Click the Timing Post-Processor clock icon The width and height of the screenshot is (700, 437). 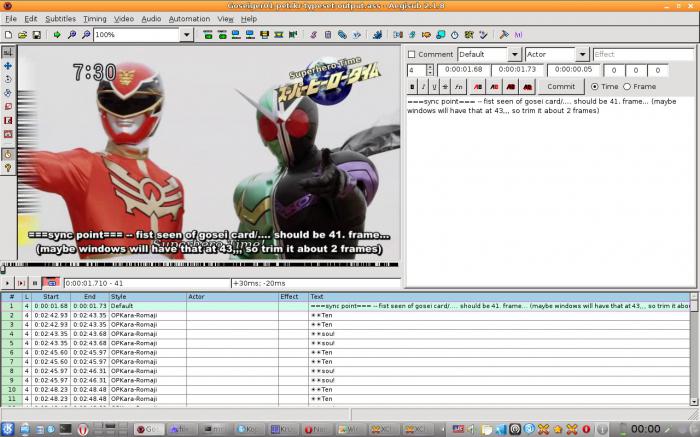[x=454, y=35]
